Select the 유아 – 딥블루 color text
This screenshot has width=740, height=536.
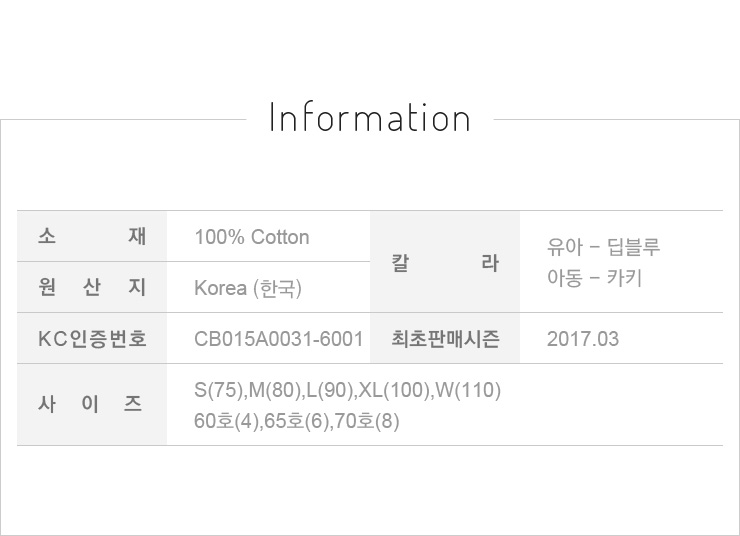(604, 247)
